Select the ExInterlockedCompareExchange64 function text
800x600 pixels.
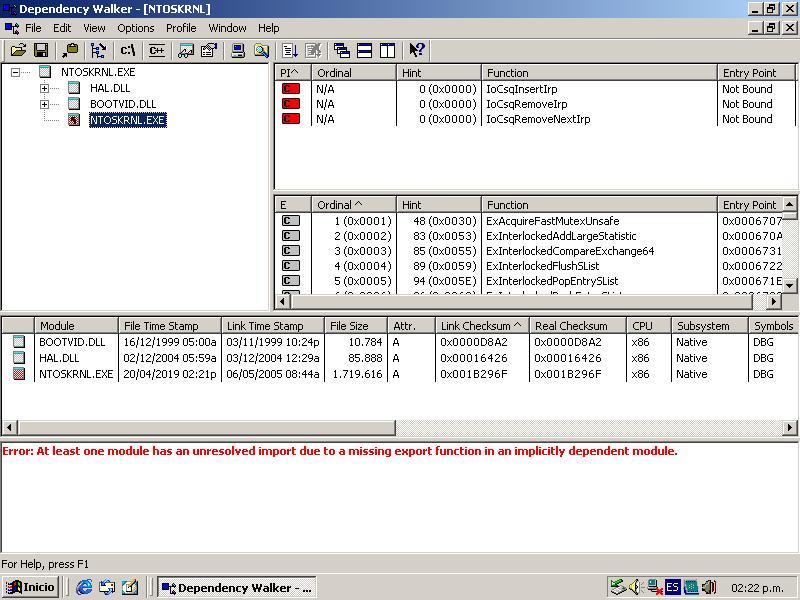pos(570,251)
